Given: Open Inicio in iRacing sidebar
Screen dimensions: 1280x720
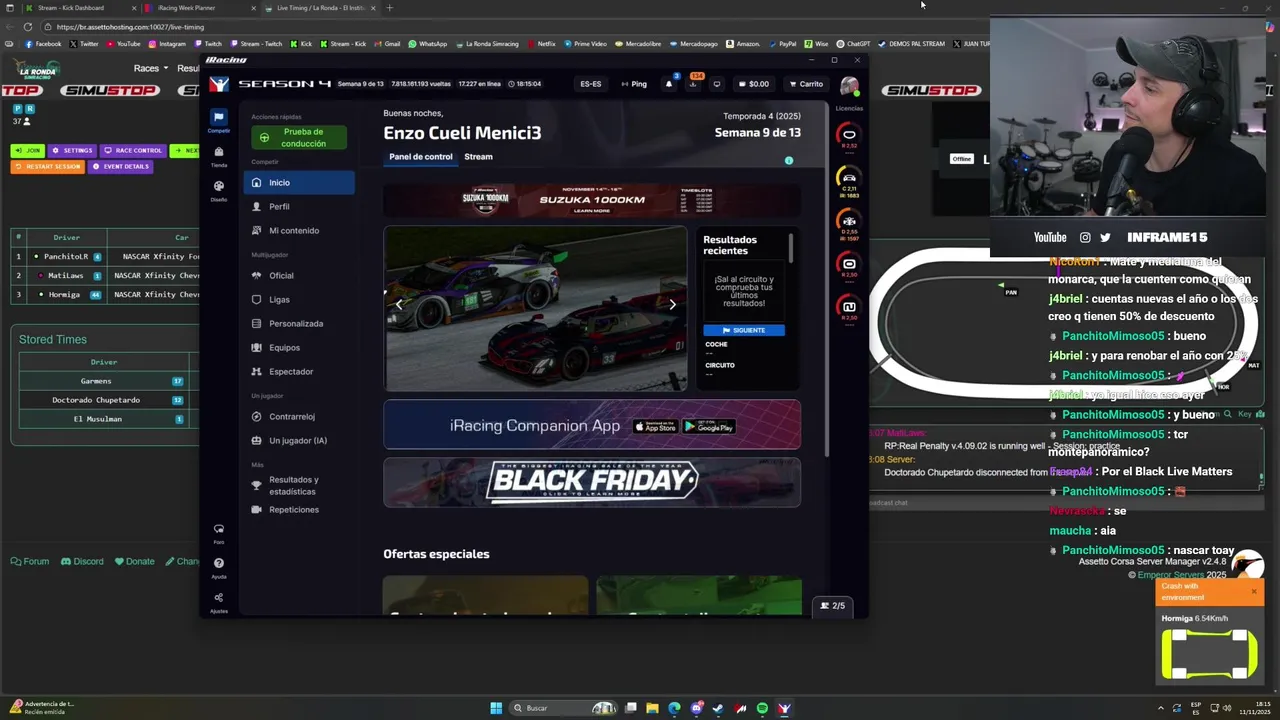Looking at the screenshot, I should pyautogui.click(x=299, y=183).
